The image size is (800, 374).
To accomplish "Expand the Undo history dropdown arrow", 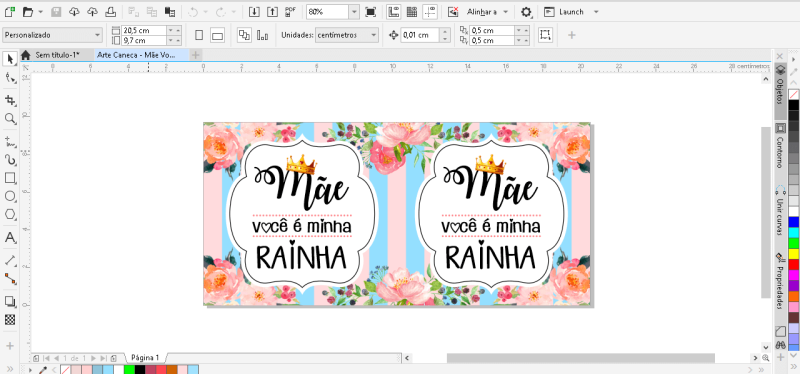I will click(206, 11).
